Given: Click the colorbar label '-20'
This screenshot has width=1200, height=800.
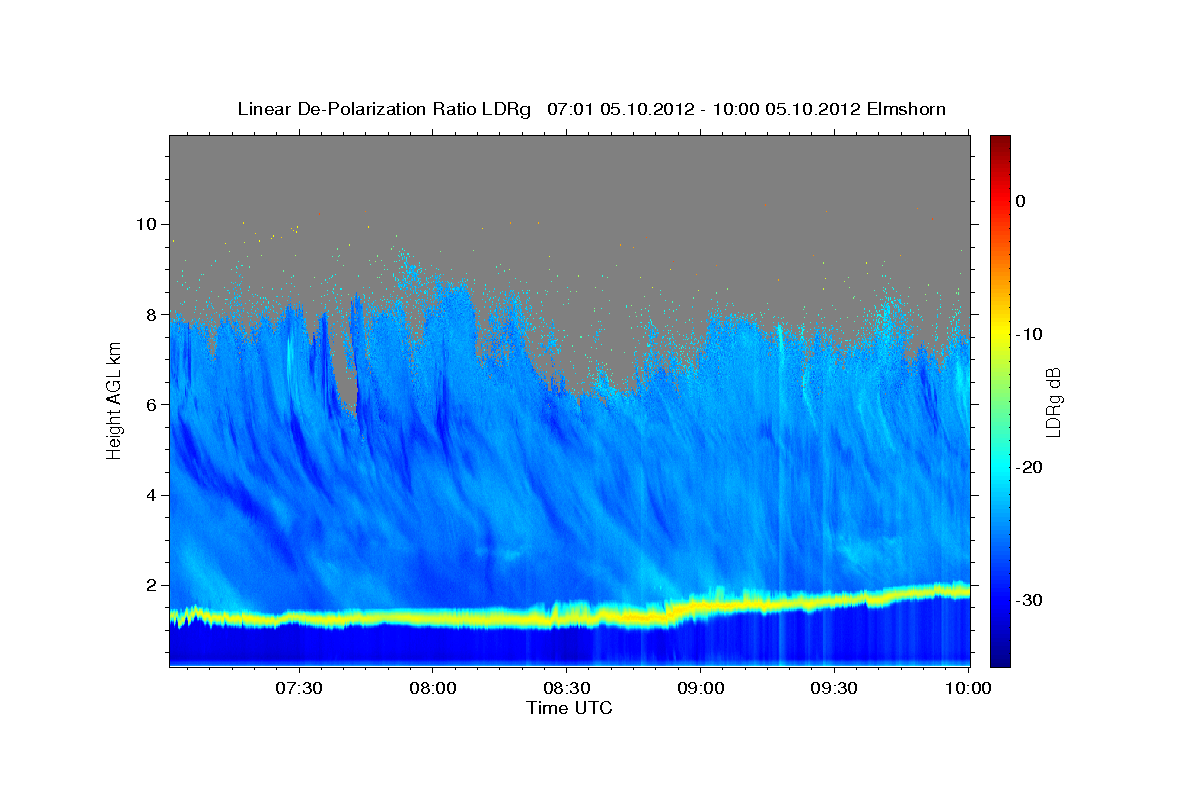Looking at the screenshot, I should pos(1030,467).
